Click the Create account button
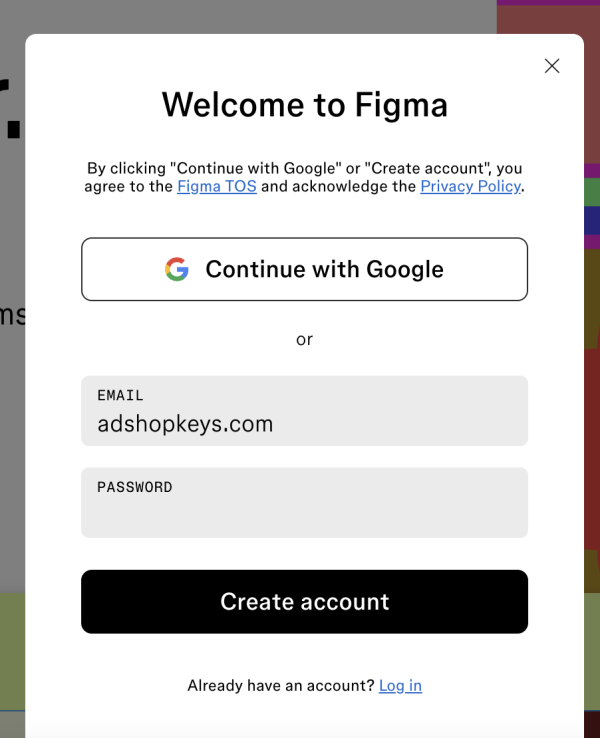600x738 pixels. point(304,602)
